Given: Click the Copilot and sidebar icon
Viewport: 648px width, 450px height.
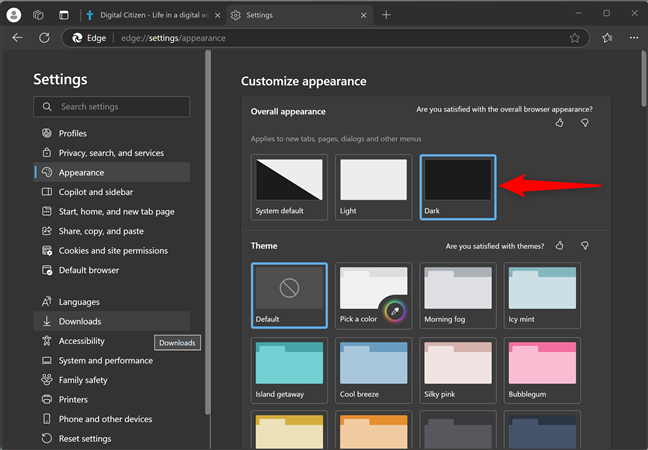Looking at the screenshot, I should tap(47, 192).
